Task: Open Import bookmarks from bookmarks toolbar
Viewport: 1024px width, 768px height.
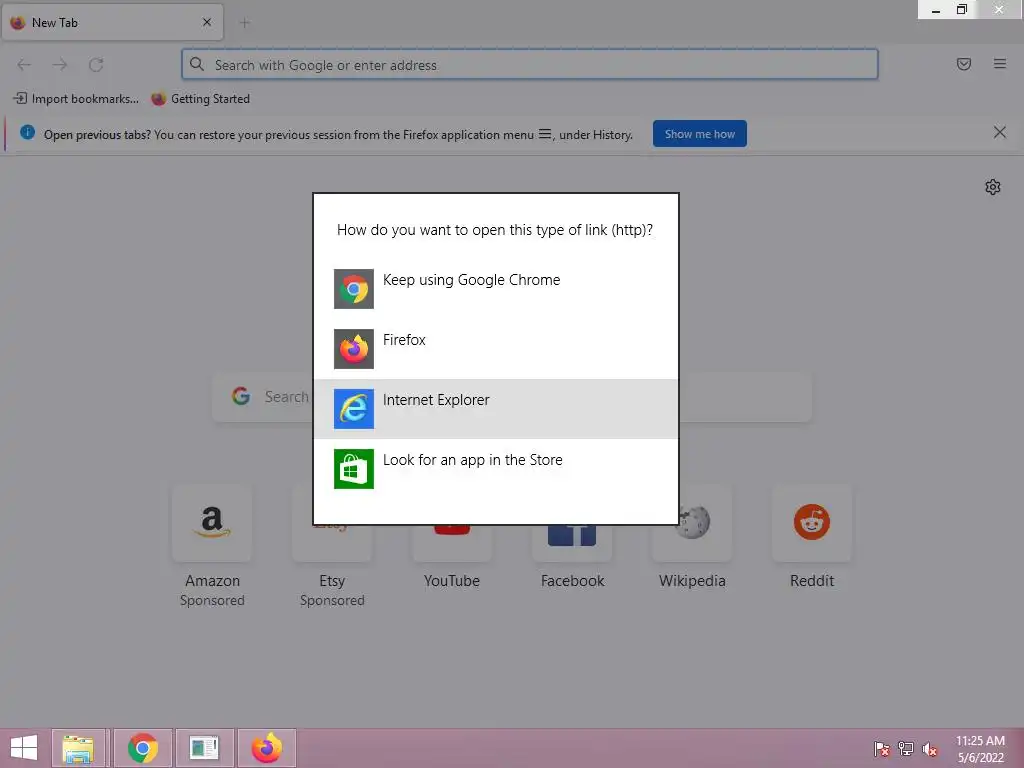Action: (x=76, y=99)
